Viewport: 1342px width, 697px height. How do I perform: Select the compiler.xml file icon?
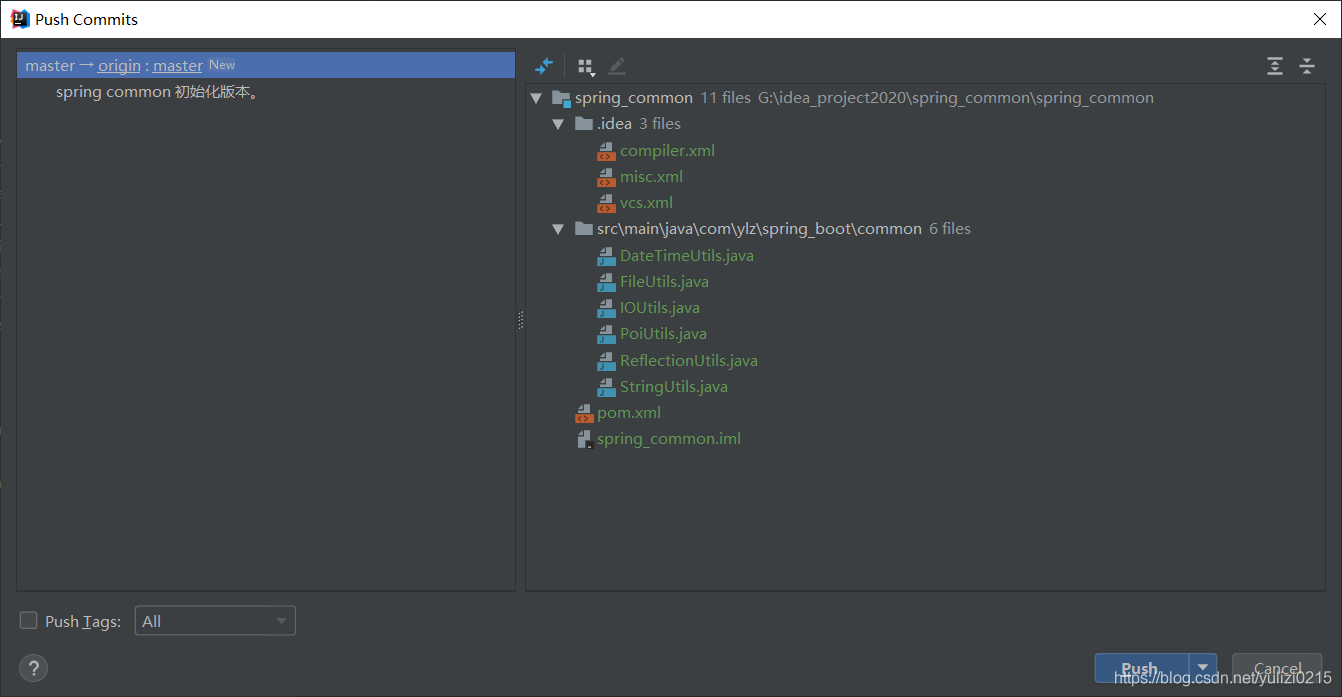(x=606, y=150)
